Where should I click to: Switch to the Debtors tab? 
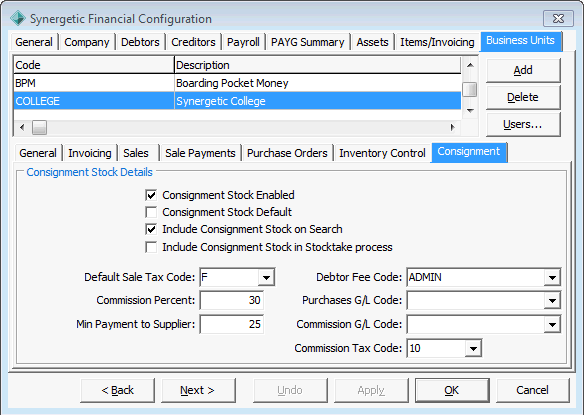[x=140, y=42]
